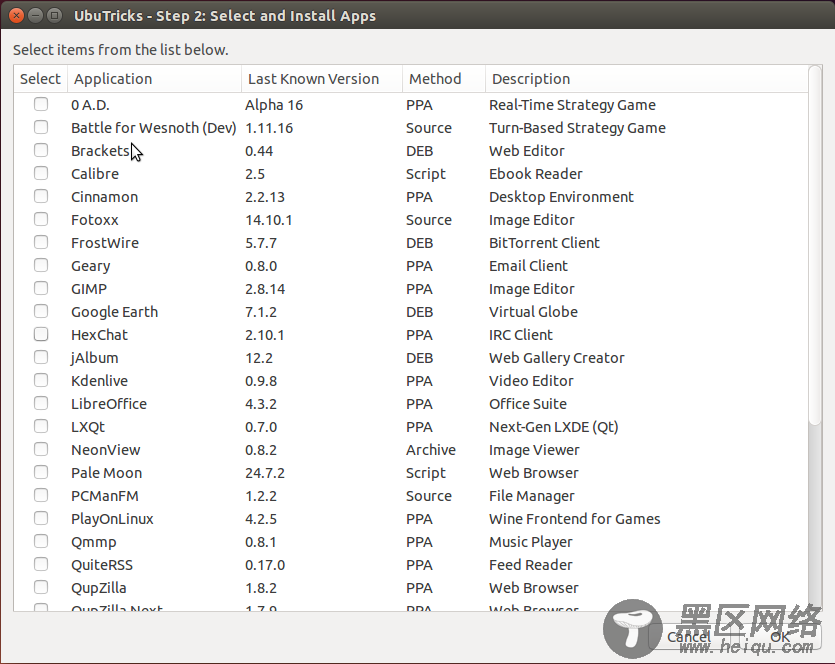Close the UbuTricks window
This screenshot has width=835, height=664.
[16, 15]
